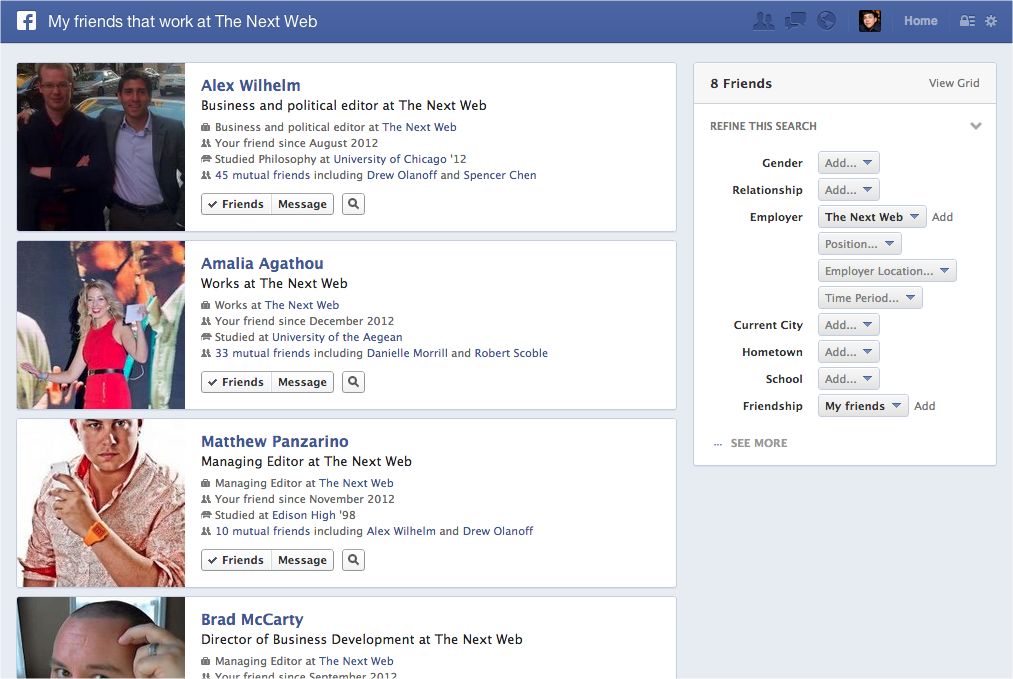1013x679 pixels.
Task: Collapse Refine This Search chevron
Action: coord(976,126)
